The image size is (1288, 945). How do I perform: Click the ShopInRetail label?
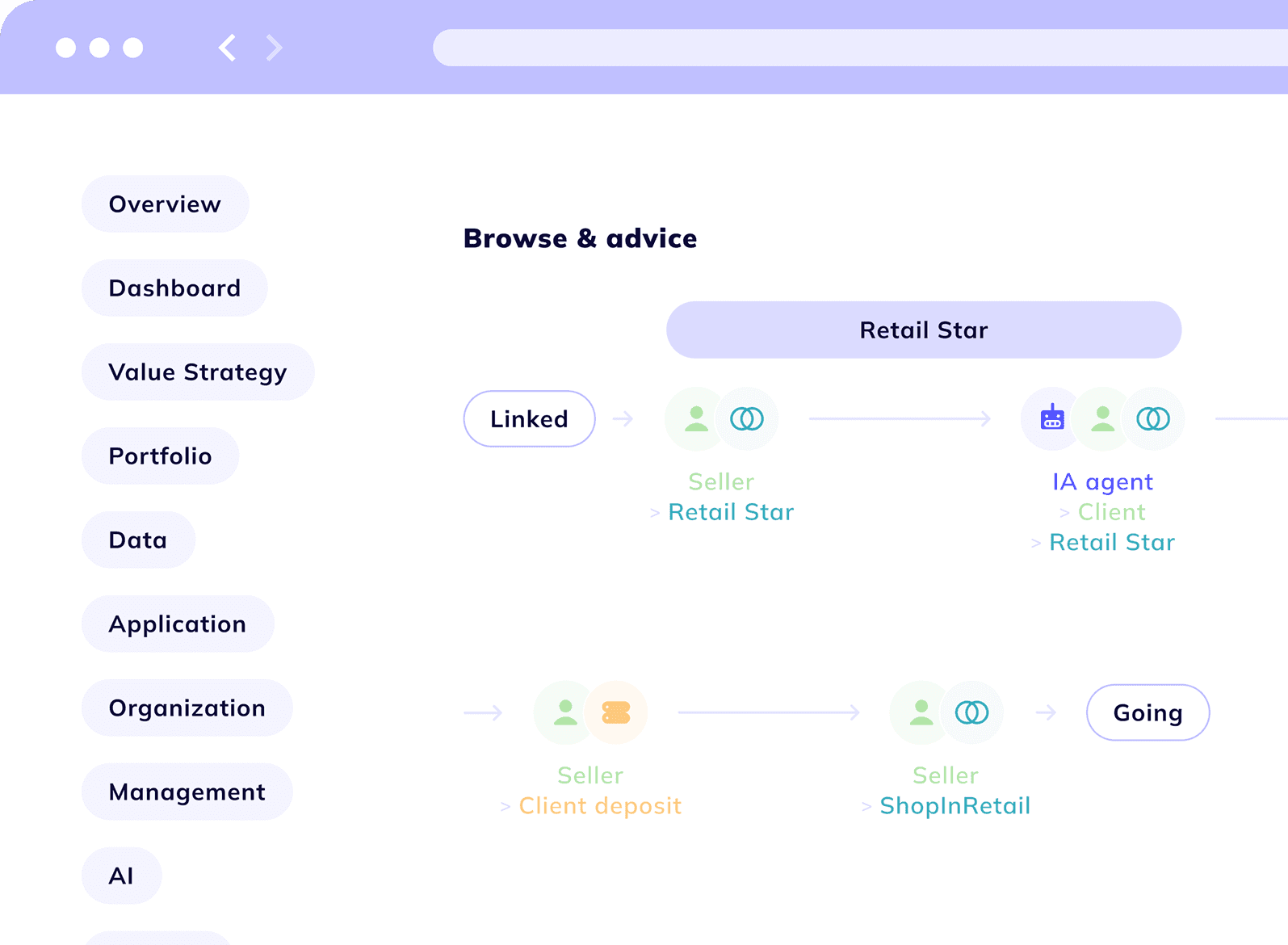(954, 806)
